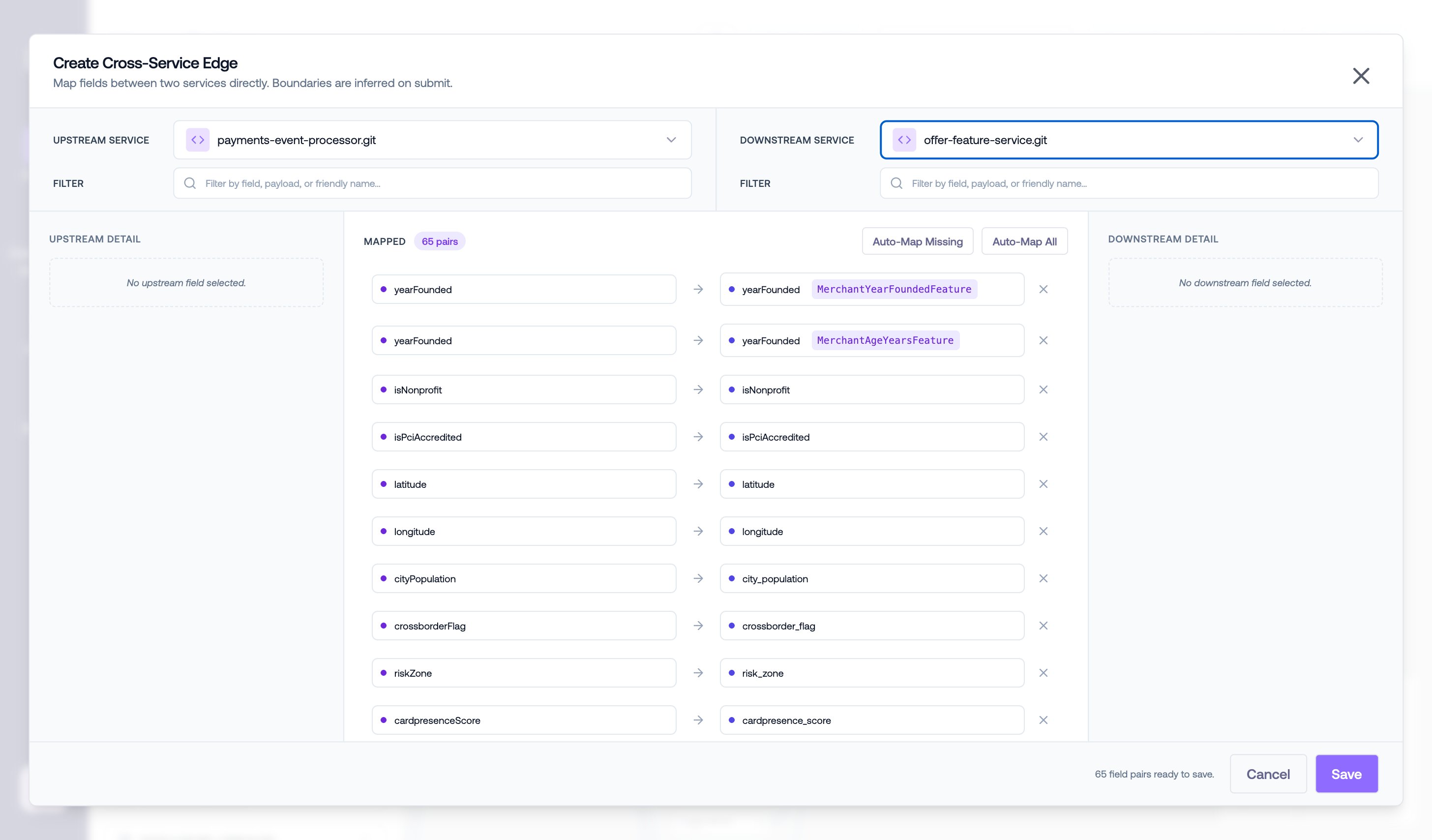Click the downstream service chevron arrow

coord(1358,140)
